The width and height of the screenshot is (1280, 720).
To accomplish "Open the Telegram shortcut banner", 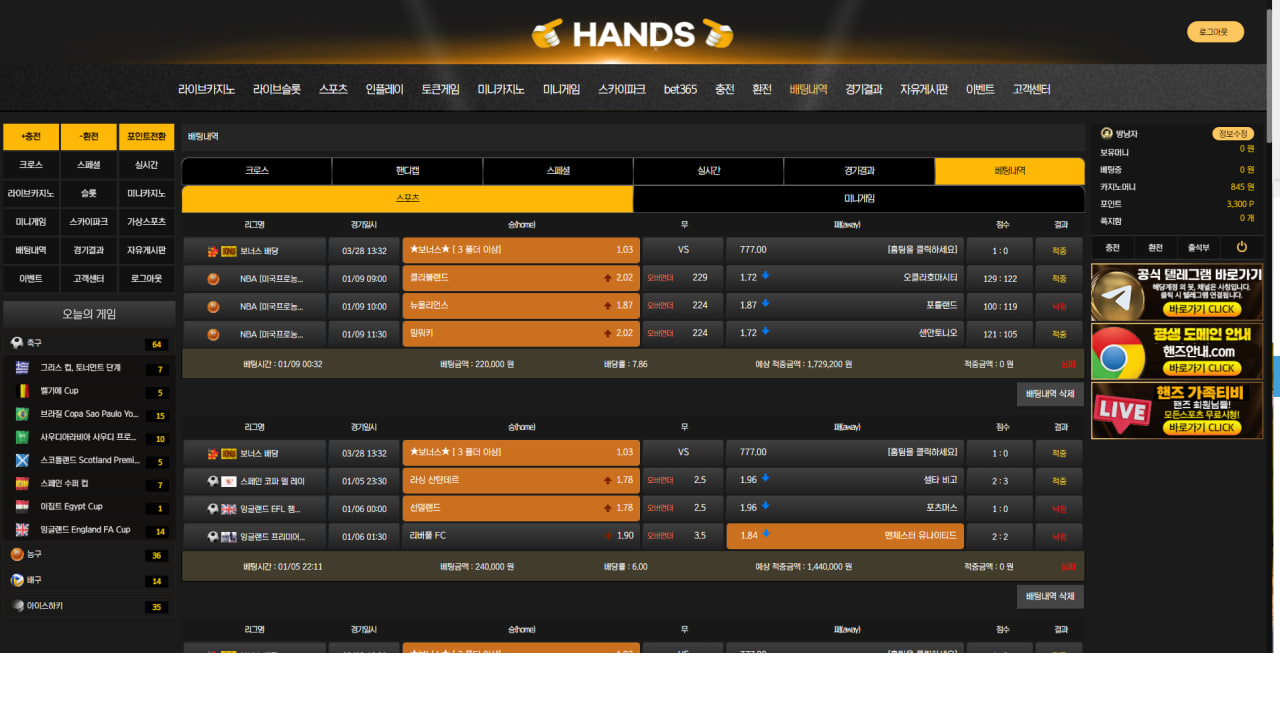I will pos(1176,292).
